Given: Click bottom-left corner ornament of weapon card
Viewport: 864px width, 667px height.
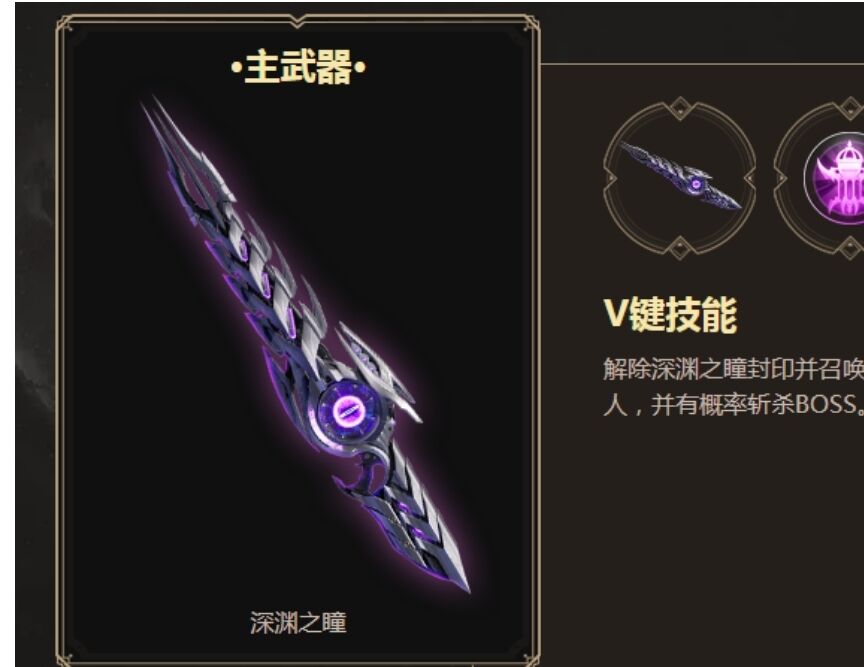Looking at the screenshot, I should click(x=66, y=658).
